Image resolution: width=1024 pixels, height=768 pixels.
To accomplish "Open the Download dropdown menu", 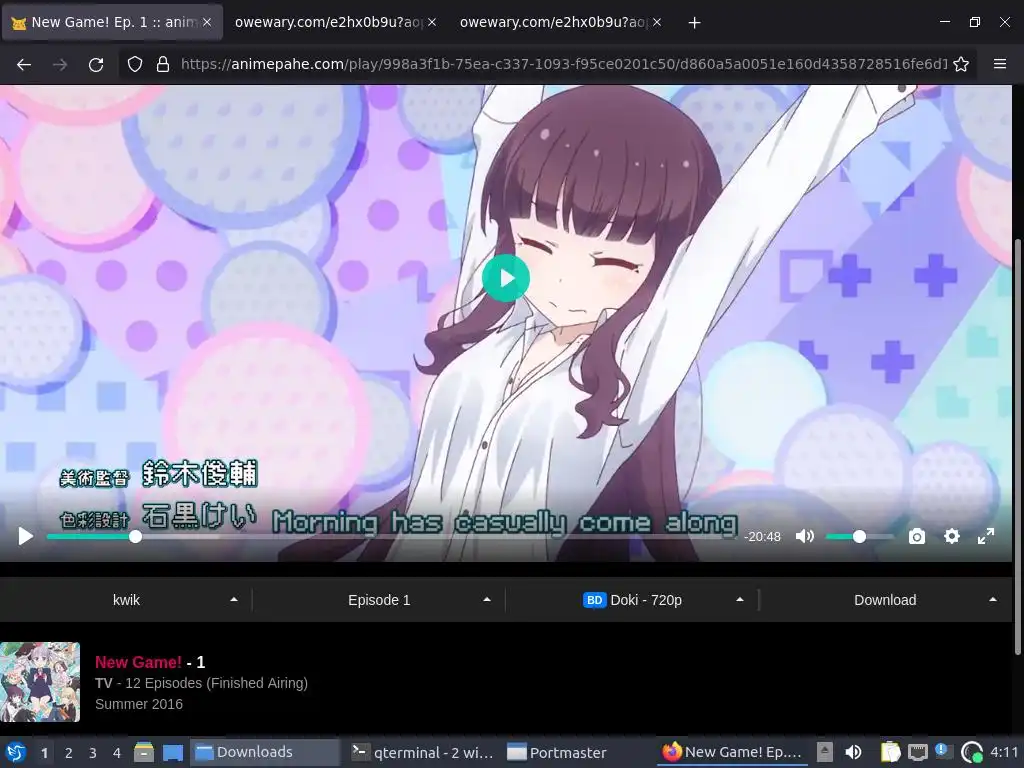I will tap(885, 600).
